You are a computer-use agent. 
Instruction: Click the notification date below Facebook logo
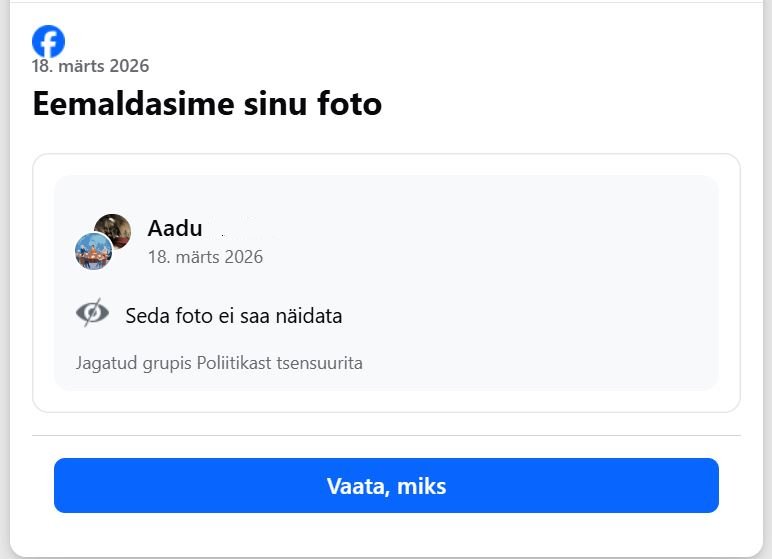pyautogui.click(x=90, y=67)
